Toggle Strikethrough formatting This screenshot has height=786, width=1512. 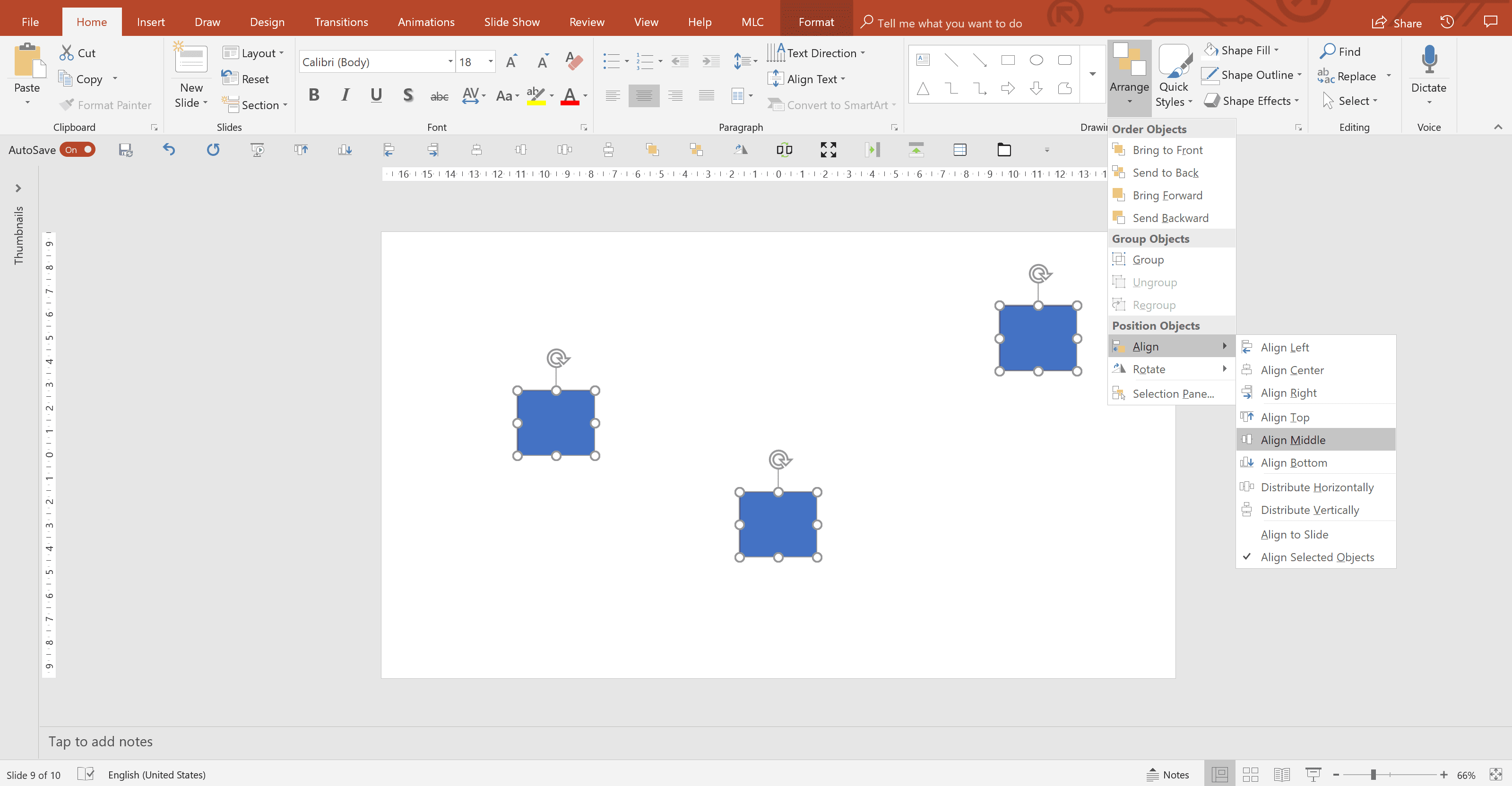(x=439, y=96)
